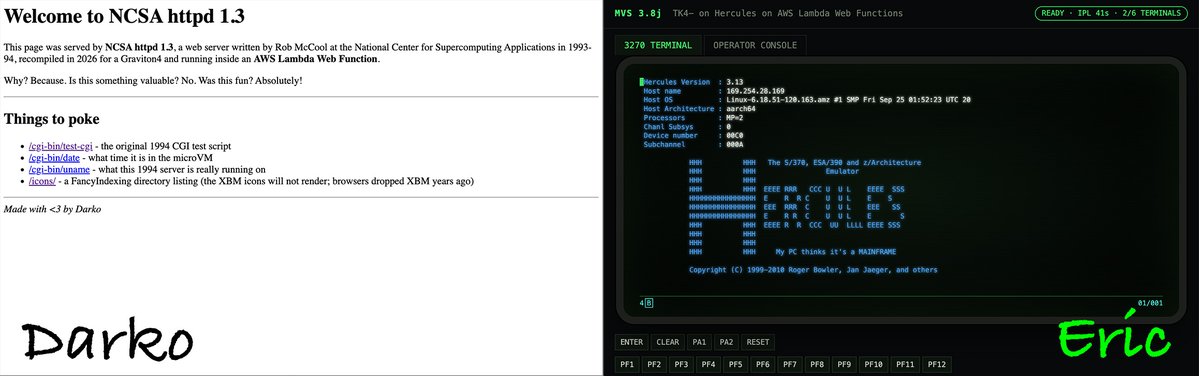The height and width of the screenshot is (376, 1199).
Task: Click the boxed B terminal status indicator
Action: (649, 303)
